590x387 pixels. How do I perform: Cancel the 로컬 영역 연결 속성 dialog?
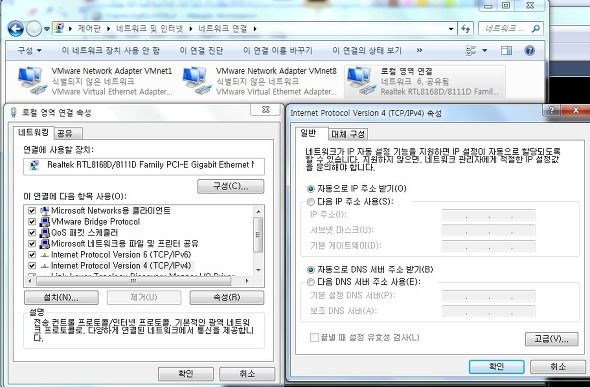pyautogui.click(x=247, y=374)
